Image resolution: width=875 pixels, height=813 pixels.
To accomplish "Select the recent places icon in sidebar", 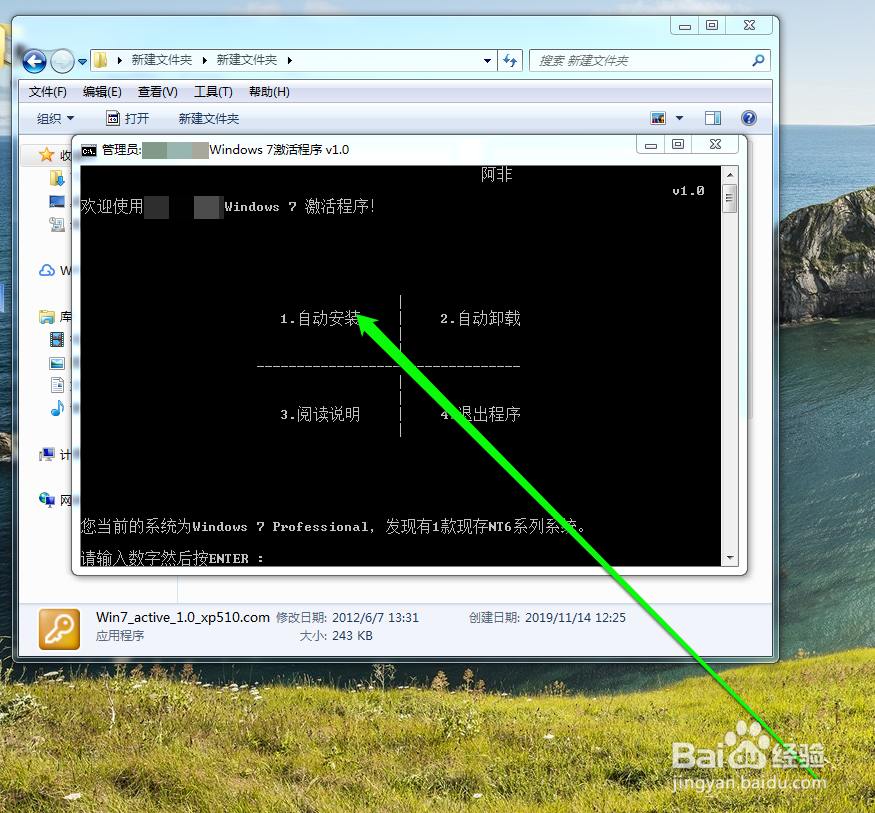I will [x=57, y=224].
